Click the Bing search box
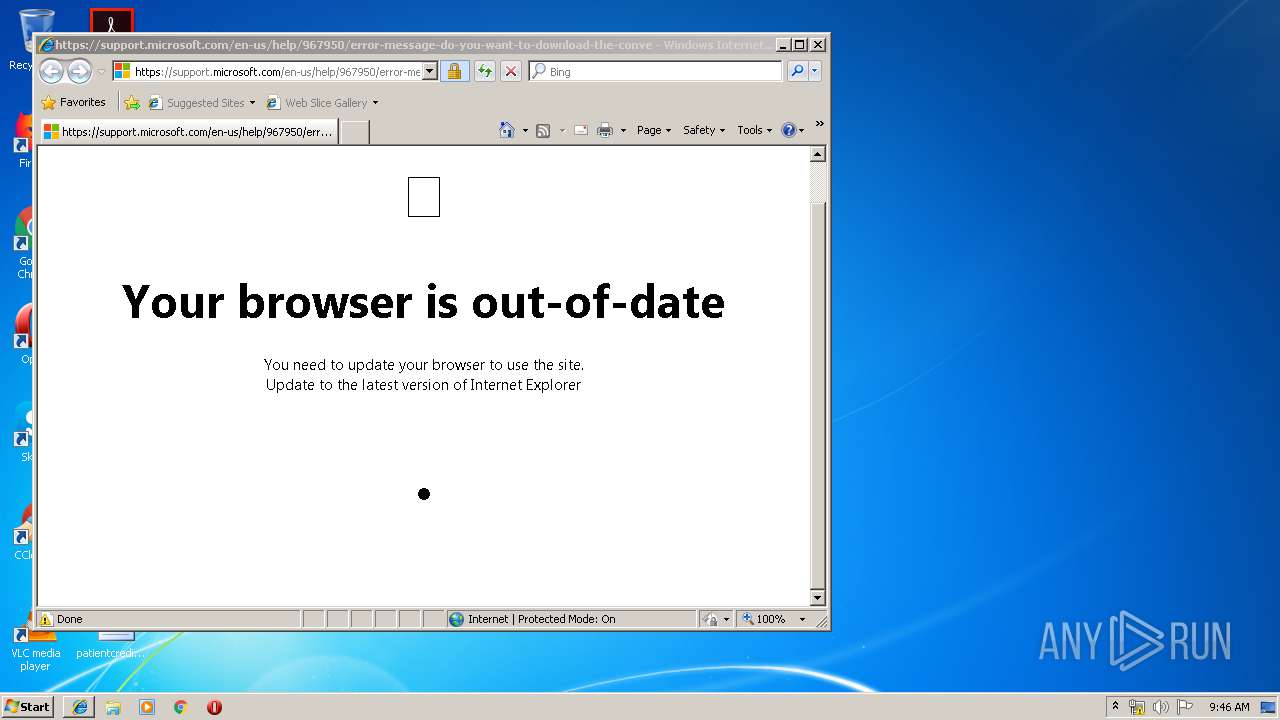 tap(656, 71)
